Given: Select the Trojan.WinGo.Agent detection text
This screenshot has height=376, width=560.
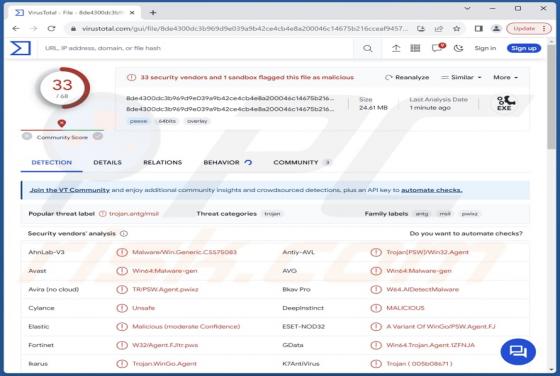Looking at the screenshot, I should point(164,364).
